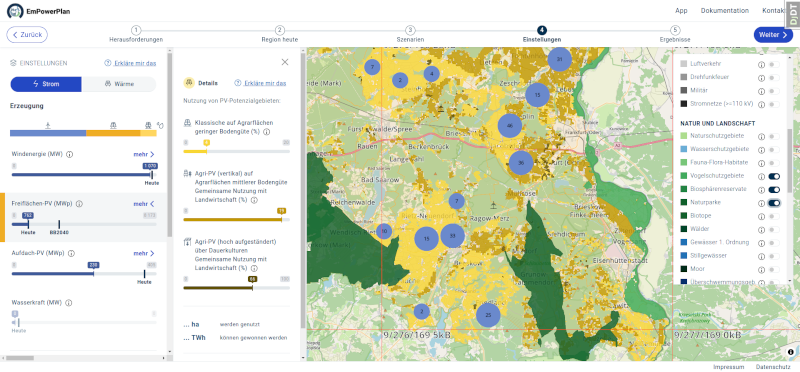The height and width of the screenshot is (372, 800).
Task: Show info for Biotope layer
Action: (761, 216)
